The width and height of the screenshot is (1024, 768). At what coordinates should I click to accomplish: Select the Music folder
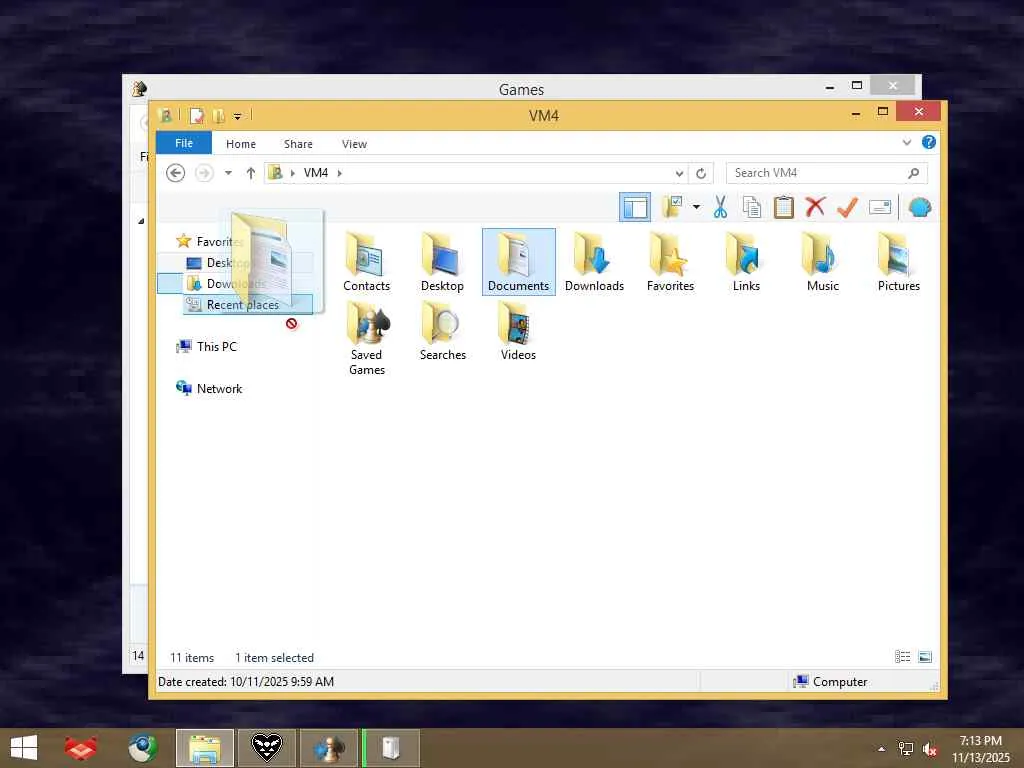tap(822, 261)
